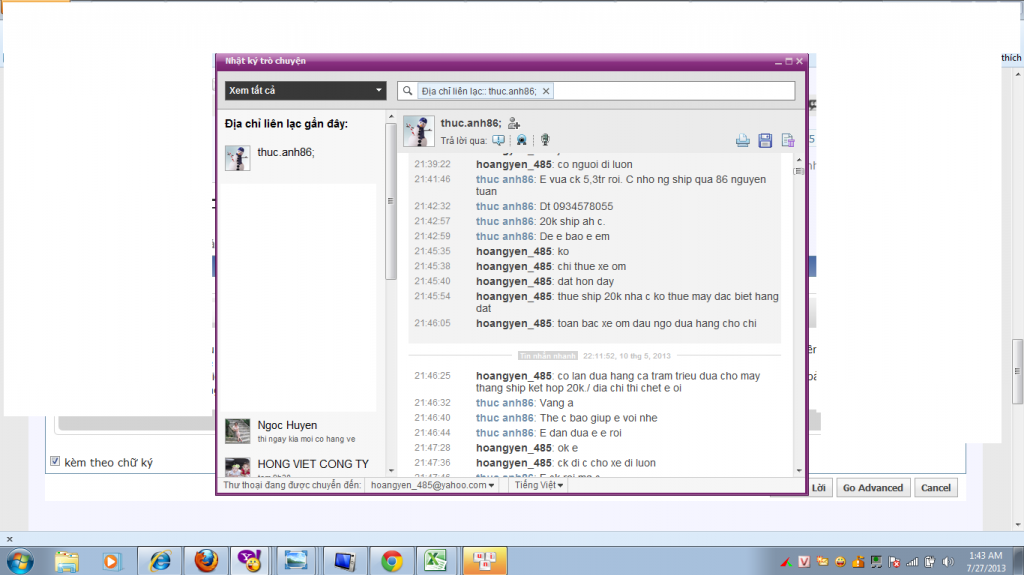Reply via instant message icon
Screen dimensions: 1024x575
[499, 140]
